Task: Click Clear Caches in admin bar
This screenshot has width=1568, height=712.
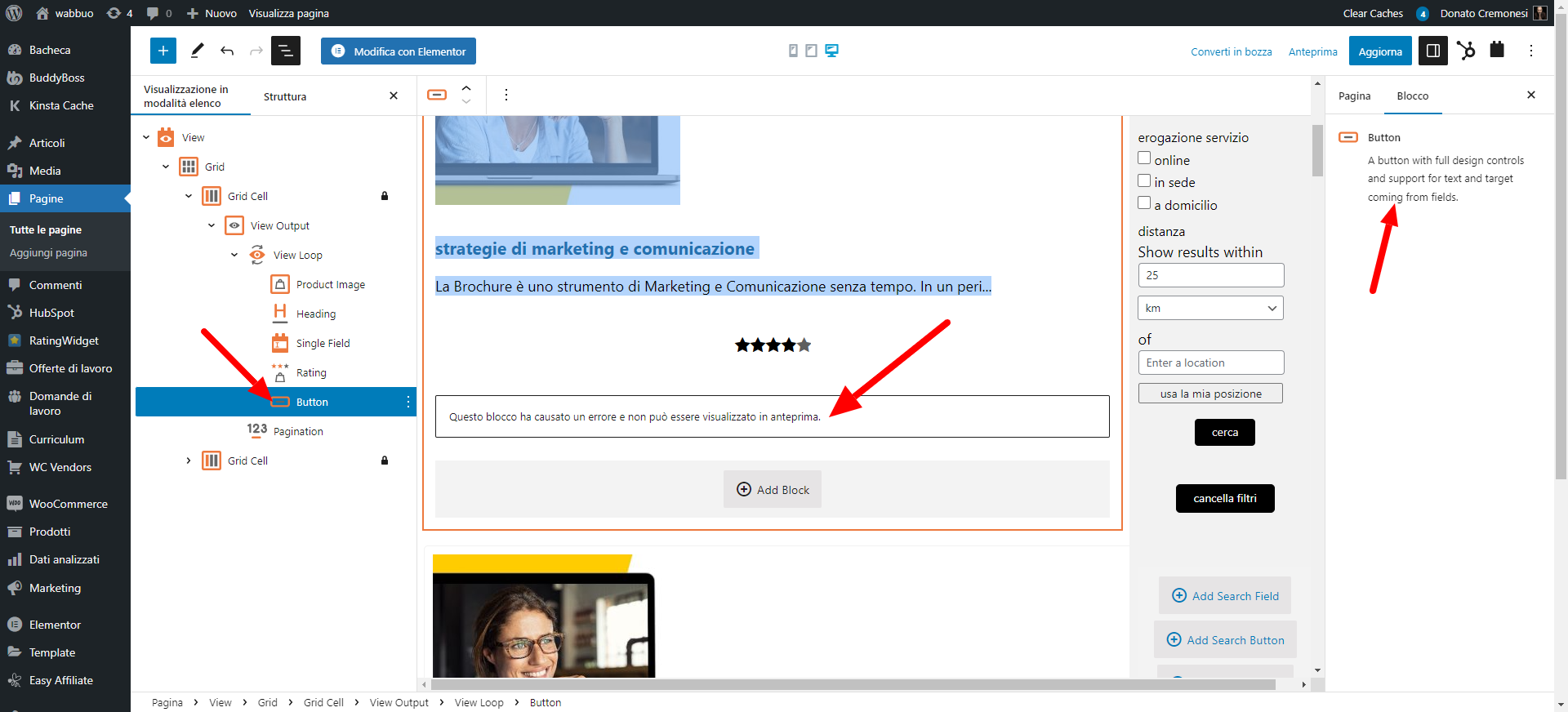Action: 1373,13
